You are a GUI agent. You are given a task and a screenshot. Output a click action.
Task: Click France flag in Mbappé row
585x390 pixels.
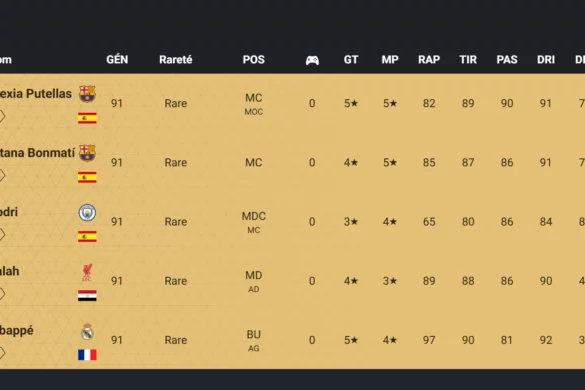tap(87, 355)
